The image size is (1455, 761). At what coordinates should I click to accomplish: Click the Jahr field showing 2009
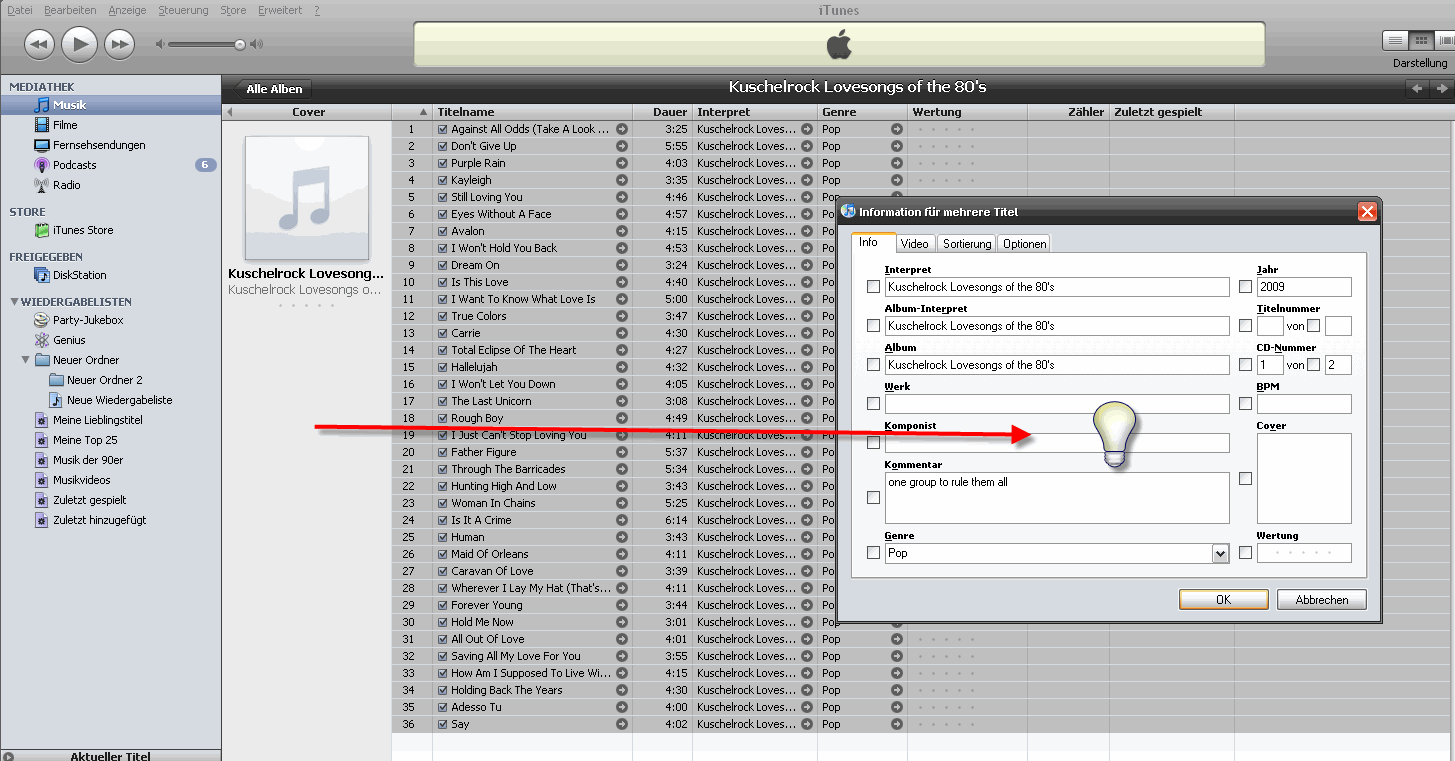pyautogui.click(x=1304, y=287)
